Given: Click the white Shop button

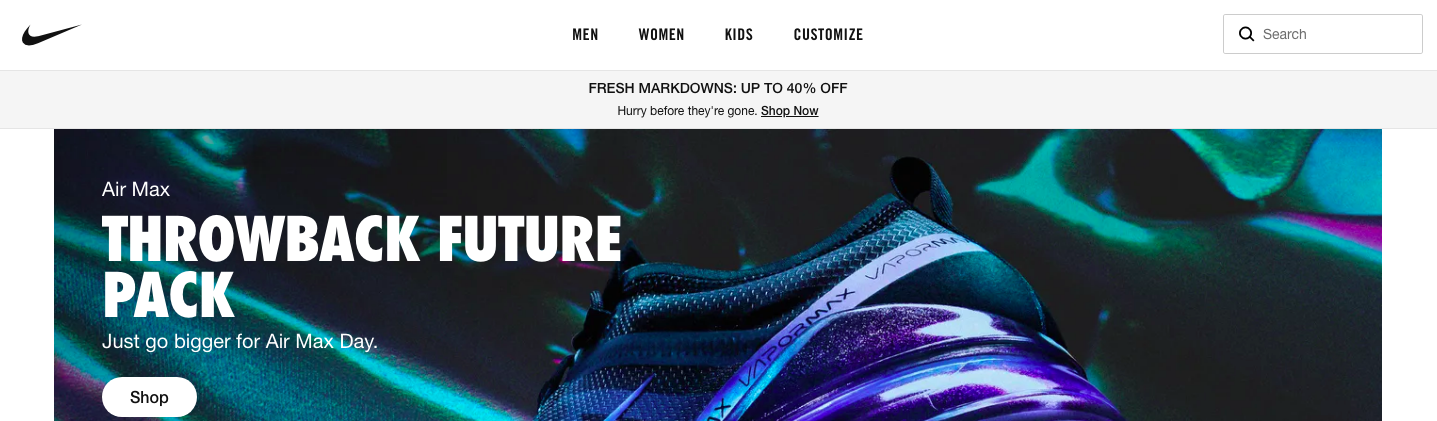Looking at the screenshot, I should (x=149, y=397).
